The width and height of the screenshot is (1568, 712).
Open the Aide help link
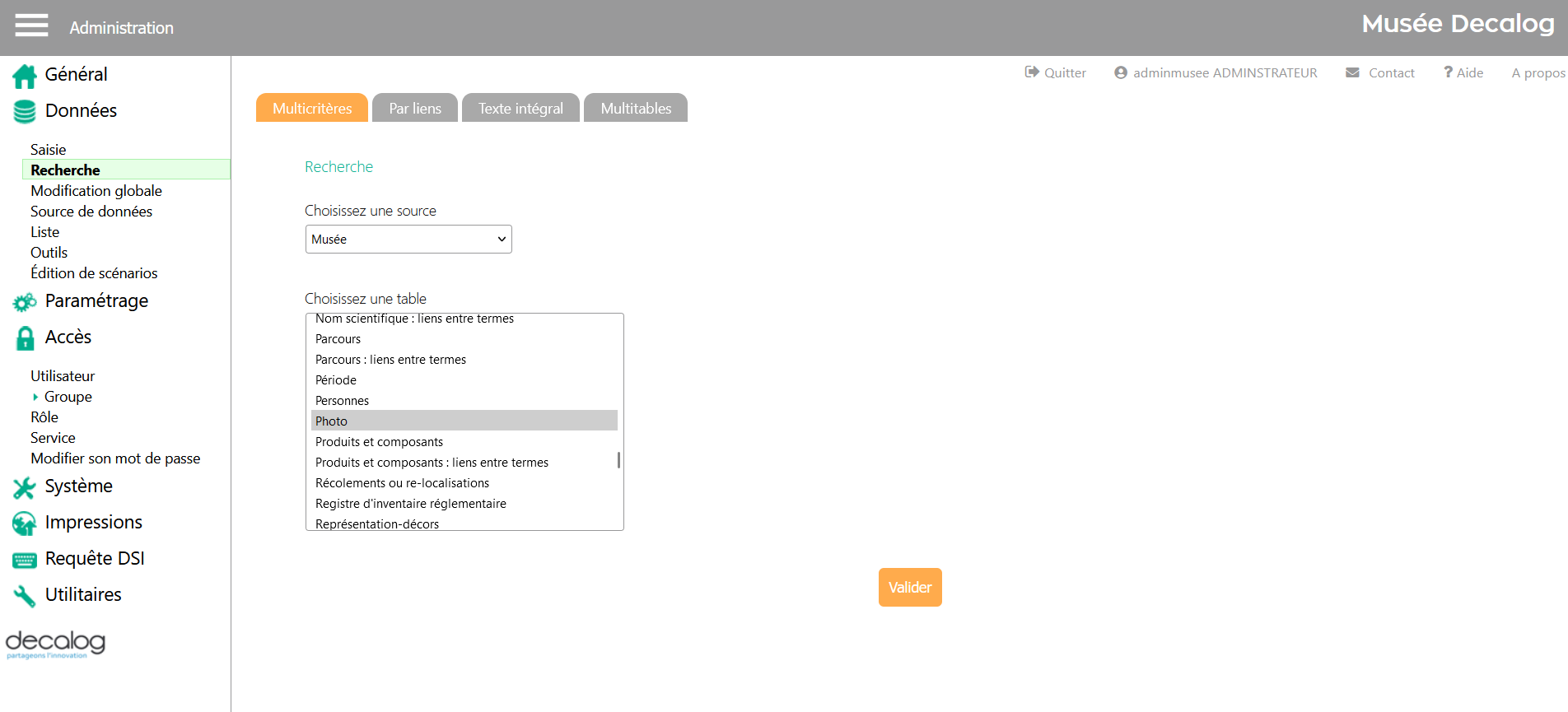click(x=1463, y=73)
